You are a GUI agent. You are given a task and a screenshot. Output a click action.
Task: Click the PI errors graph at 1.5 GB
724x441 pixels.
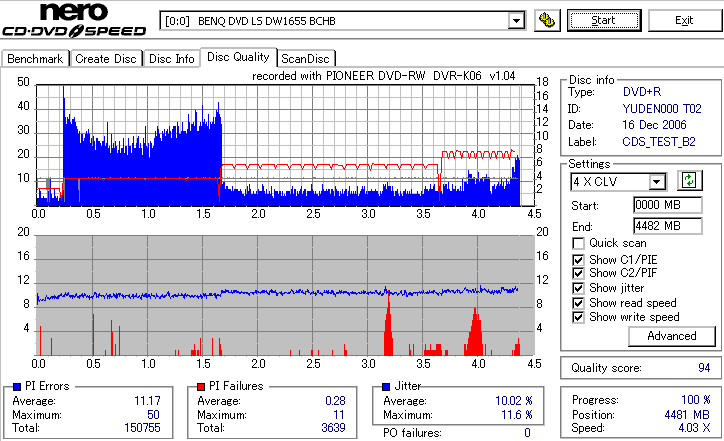click(203, 145)
